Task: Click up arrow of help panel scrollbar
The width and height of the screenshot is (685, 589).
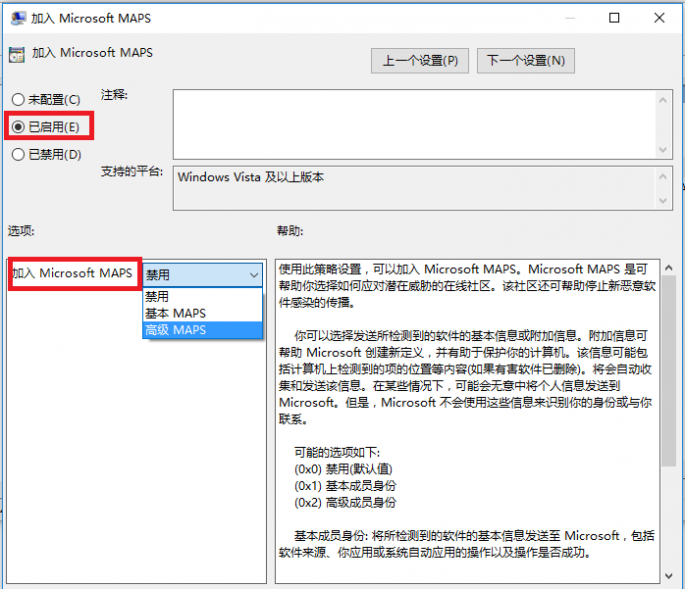Action: tap(668, 268)
